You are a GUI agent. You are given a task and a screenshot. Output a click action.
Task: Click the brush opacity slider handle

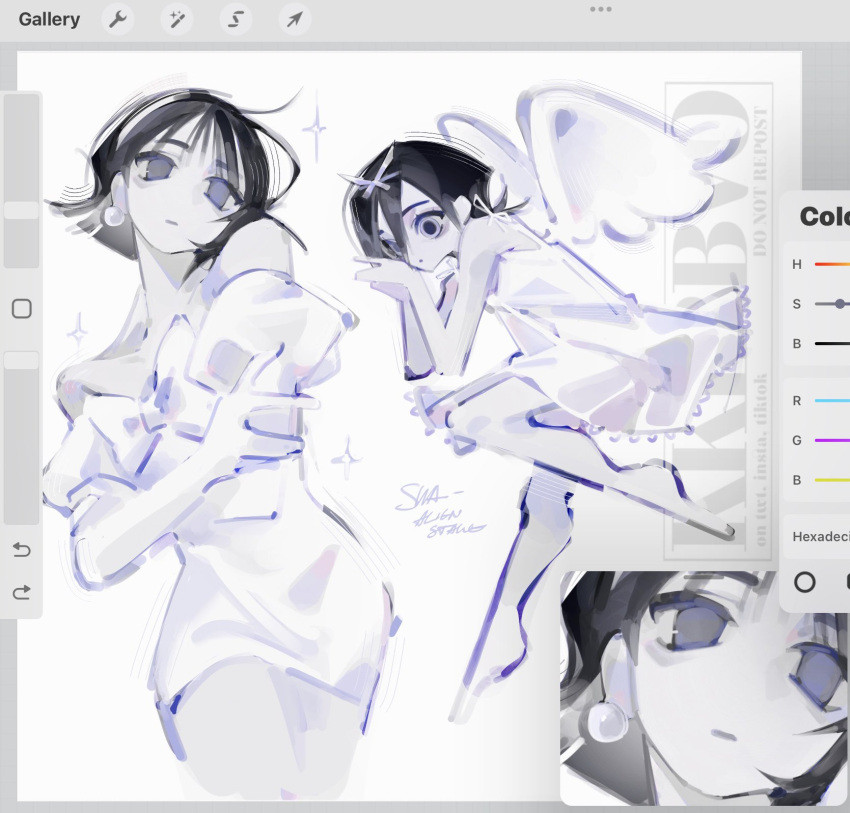tap(22, 360)
